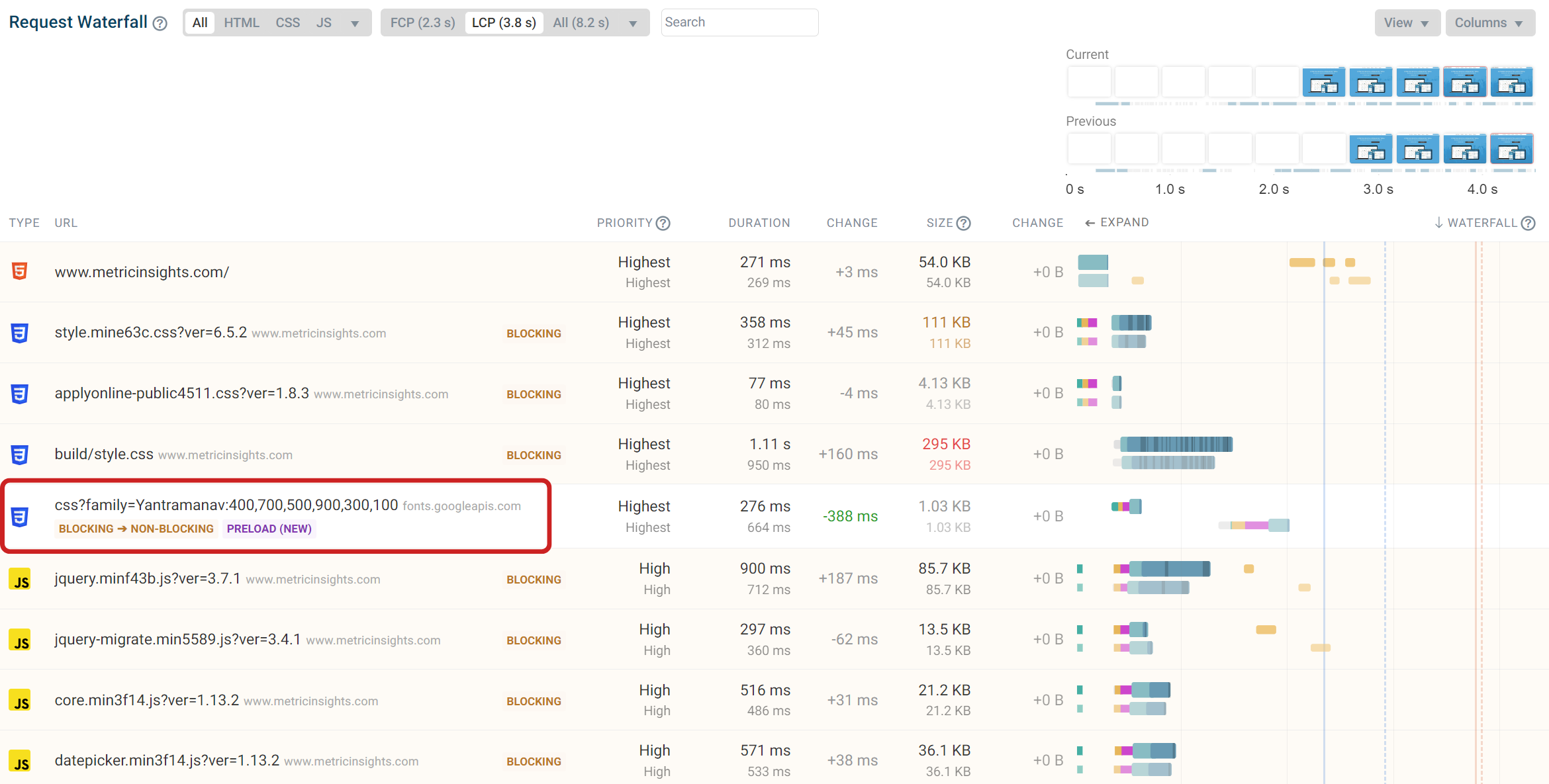Click the last Previous filmstrip thumbnail
The width and height of the screenshot is (1549, 784).
pyautogui.click(x=1512, y=149)
